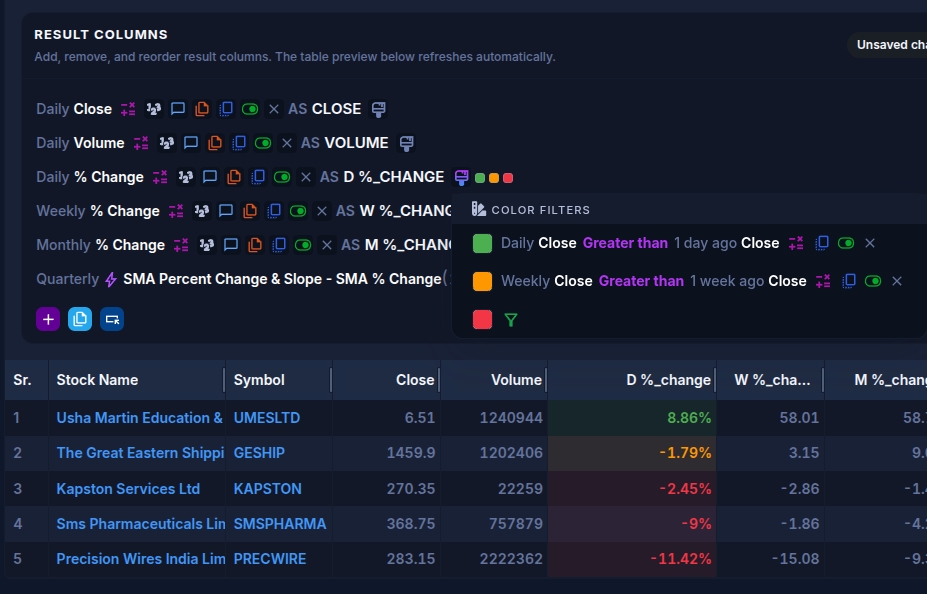Duplicate the Weekly % Change column (blue icon)
The height and width of the screenshot is (594, 927).
(274, 211)
